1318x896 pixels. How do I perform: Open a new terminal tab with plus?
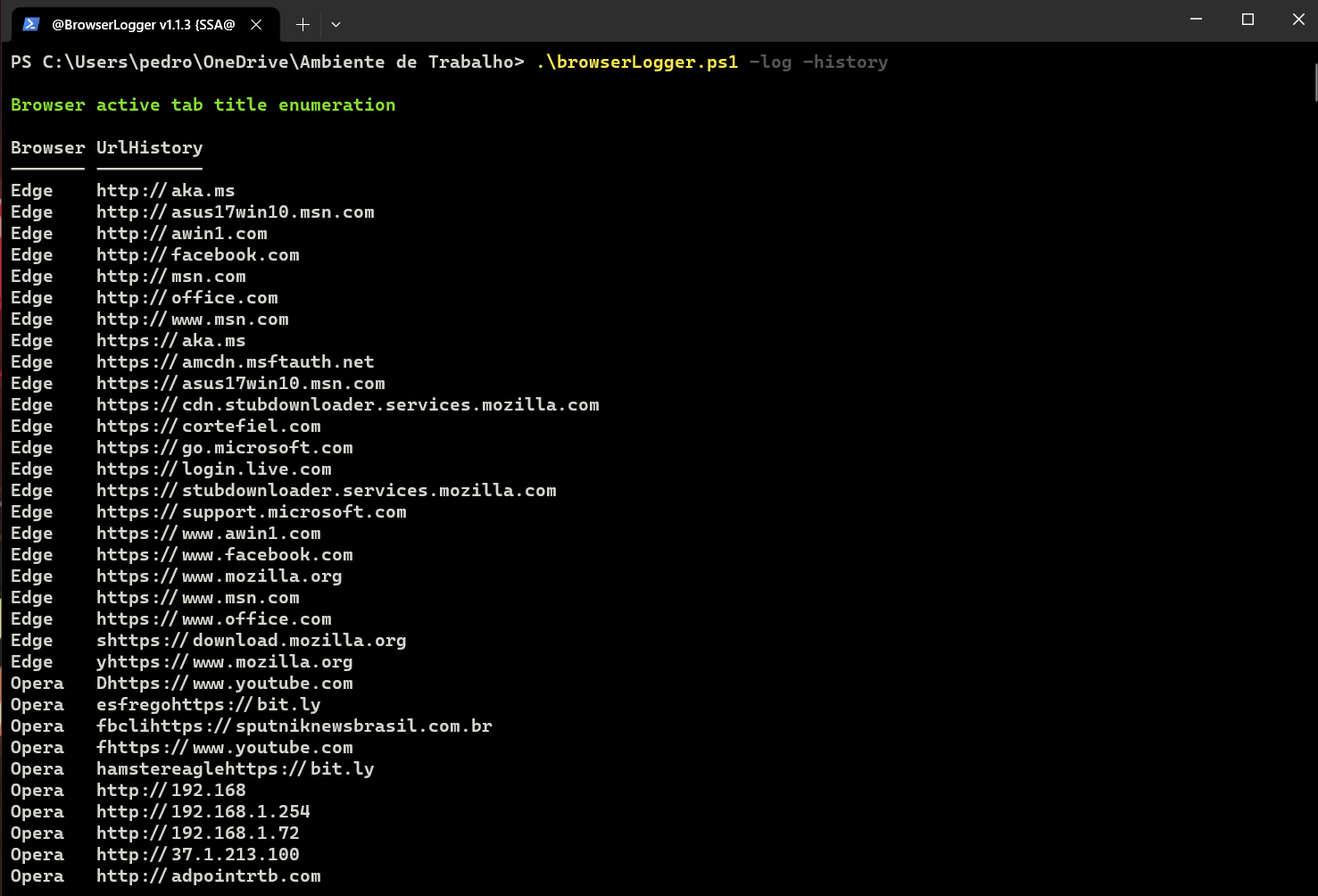(303, 24)
